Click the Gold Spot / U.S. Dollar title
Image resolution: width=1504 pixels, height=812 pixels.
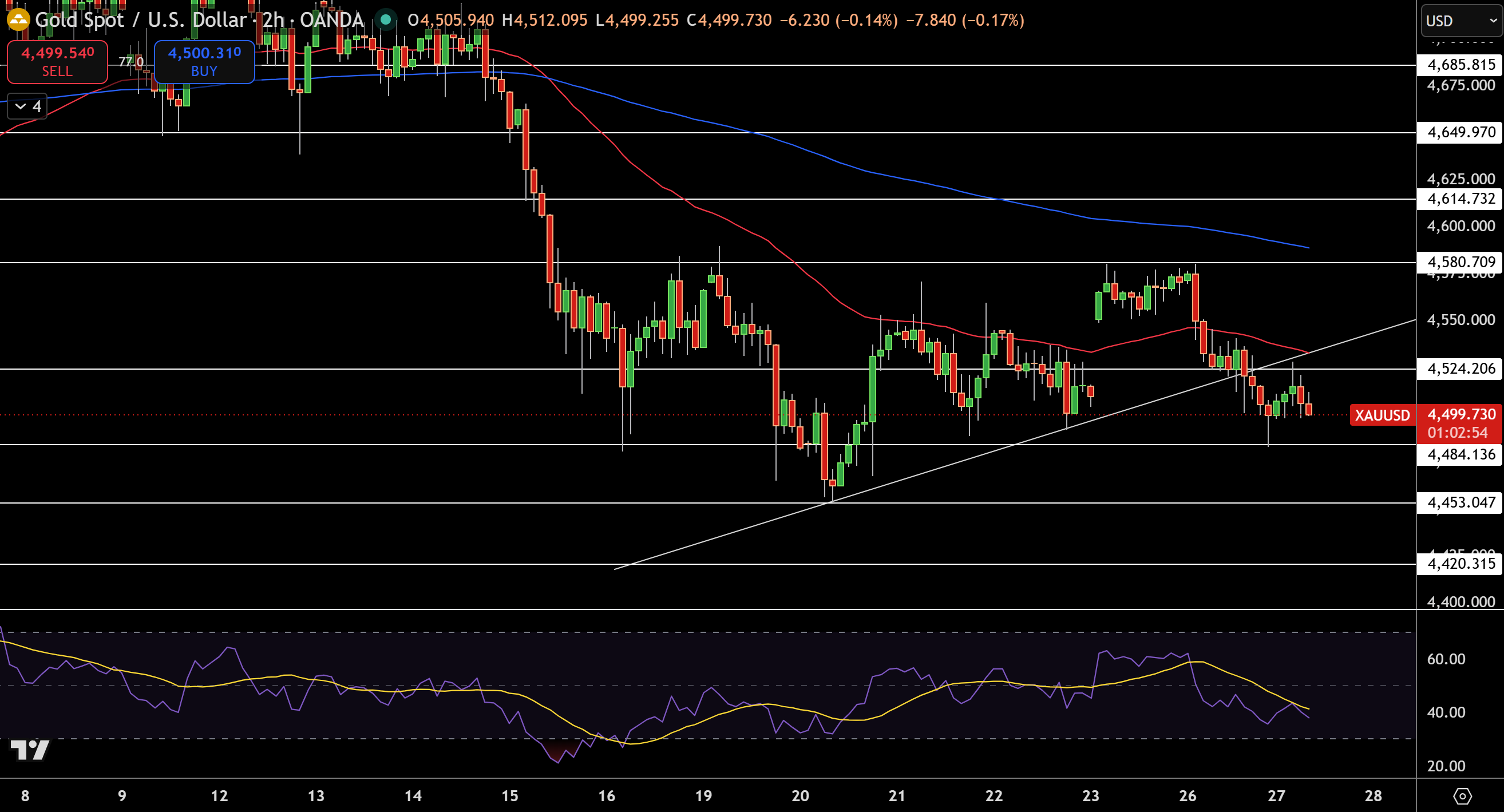[141, 20]
